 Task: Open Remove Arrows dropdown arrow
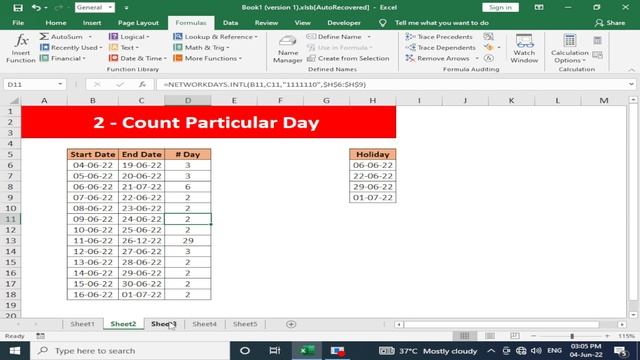[477, 58]
